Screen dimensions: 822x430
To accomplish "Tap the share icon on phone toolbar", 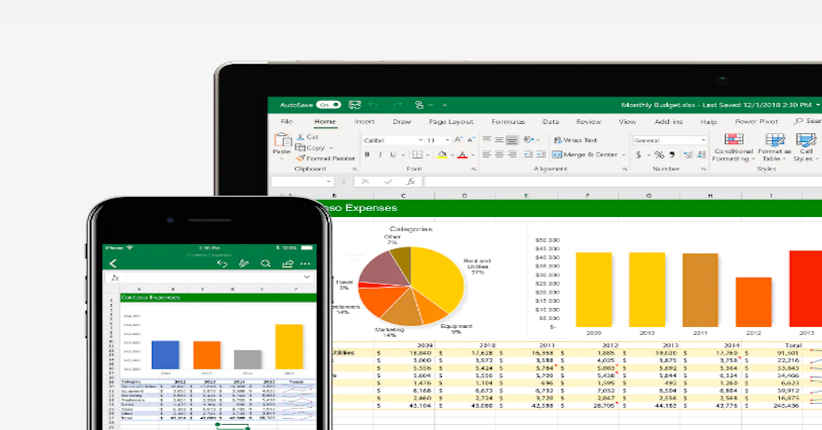I will pos(287,263).
